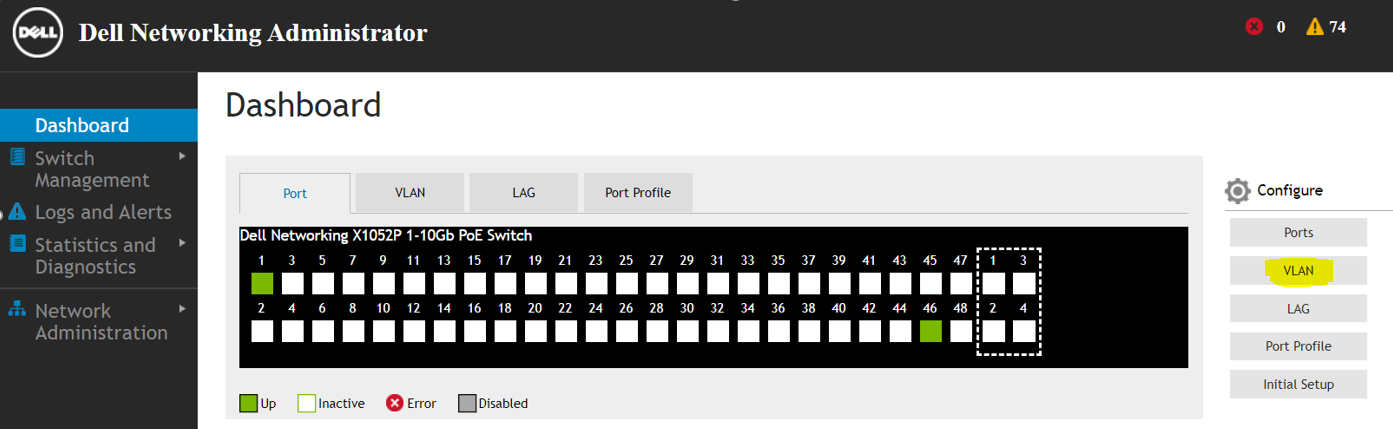Viewport: 1393px width, 429px height.
Task: Select 10Gb uplink port 1 in dashed box
Action: [x=993, y=283]
